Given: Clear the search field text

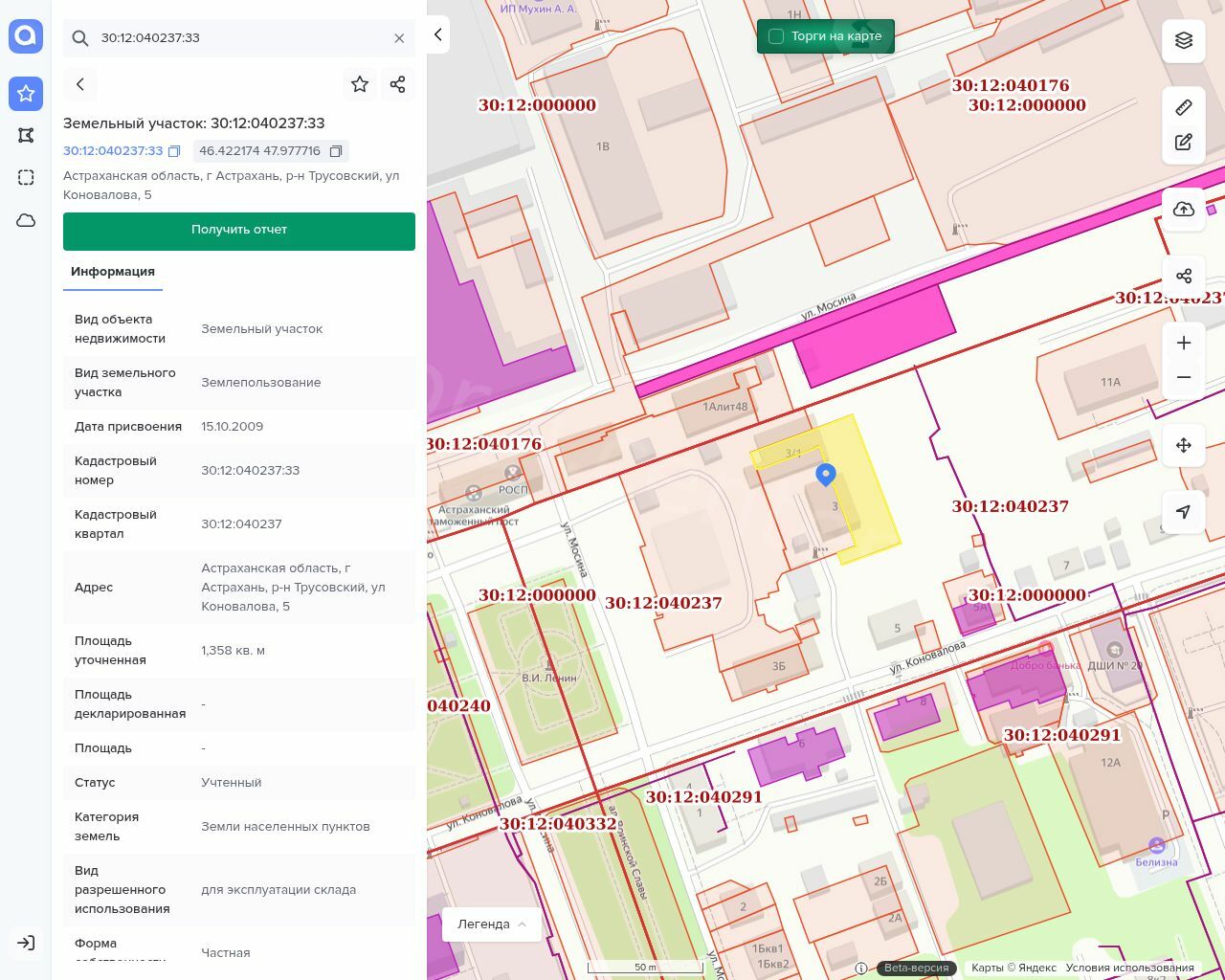Looking at the screenshot, I should [x=399, y=38].
